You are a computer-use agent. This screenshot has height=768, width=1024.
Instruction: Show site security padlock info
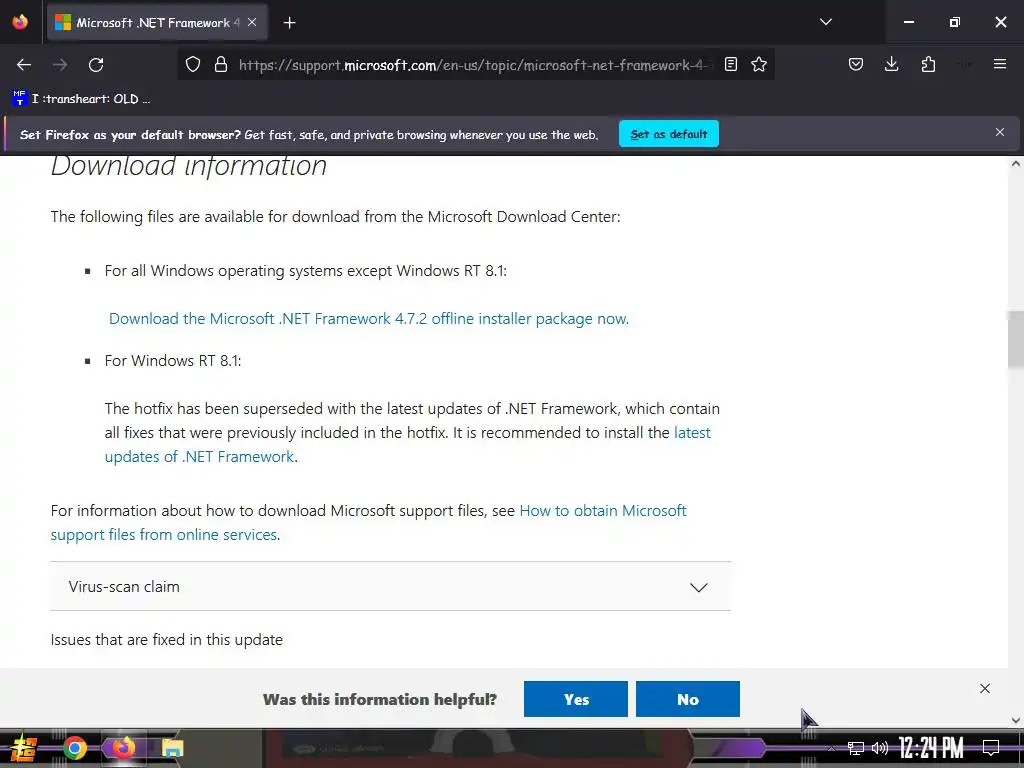[221, 65]
